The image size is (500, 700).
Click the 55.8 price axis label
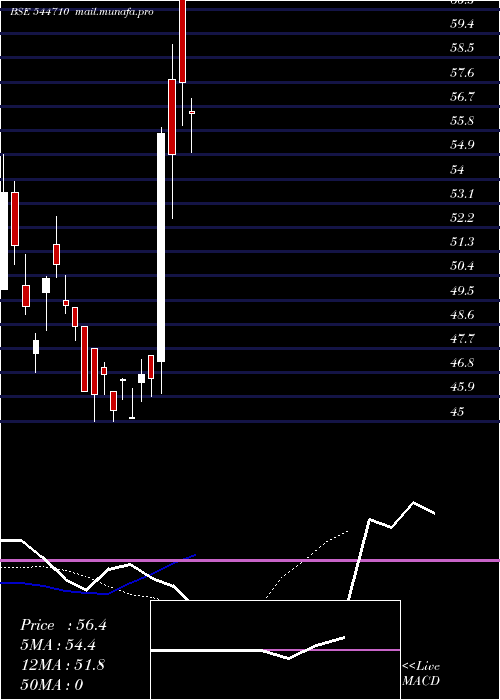tap(462, 121)
